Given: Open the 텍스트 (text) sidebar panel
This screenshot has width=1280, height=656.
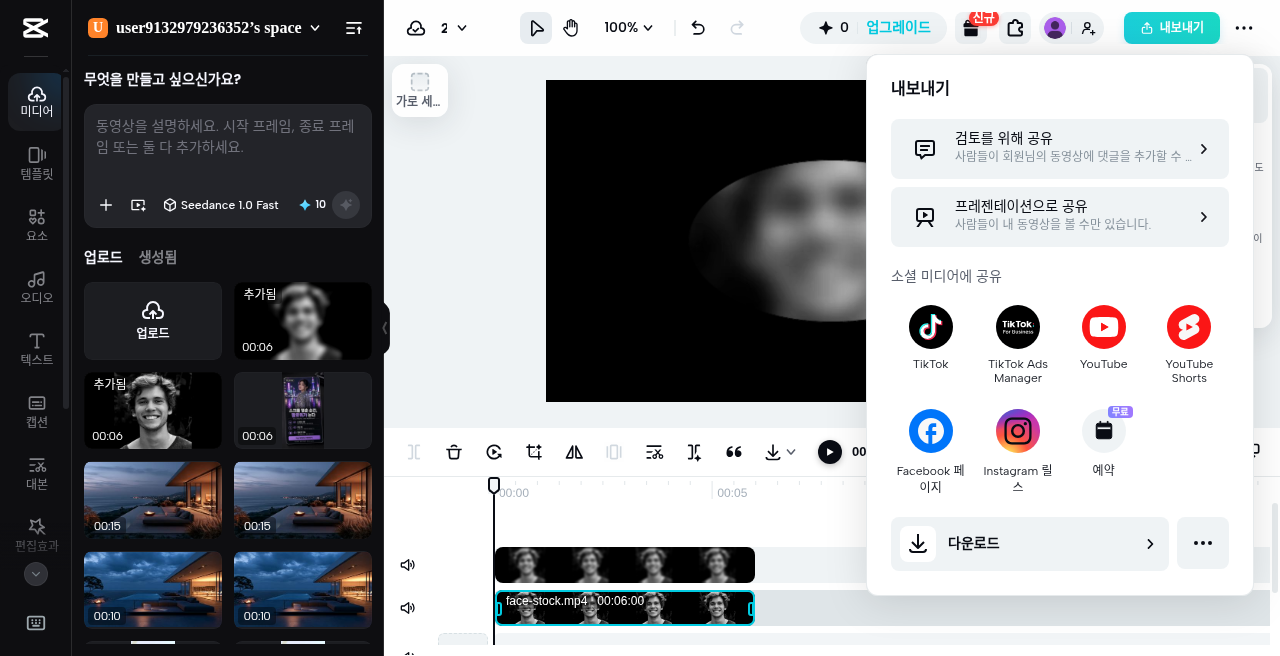Looking at the screenshot, I should (36, 349).
